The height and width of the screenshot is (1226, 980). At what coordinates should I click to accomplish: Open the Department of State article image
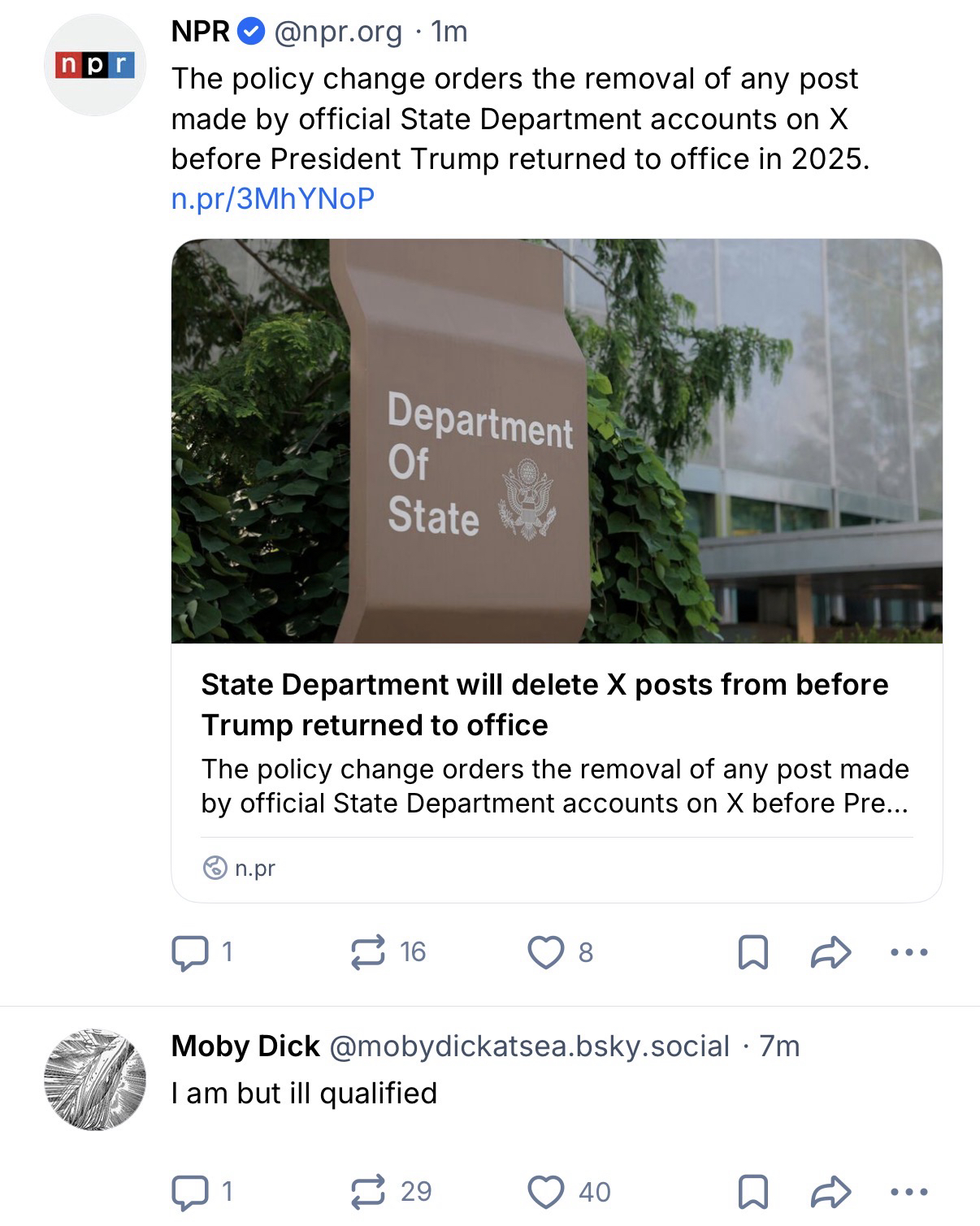557,441
